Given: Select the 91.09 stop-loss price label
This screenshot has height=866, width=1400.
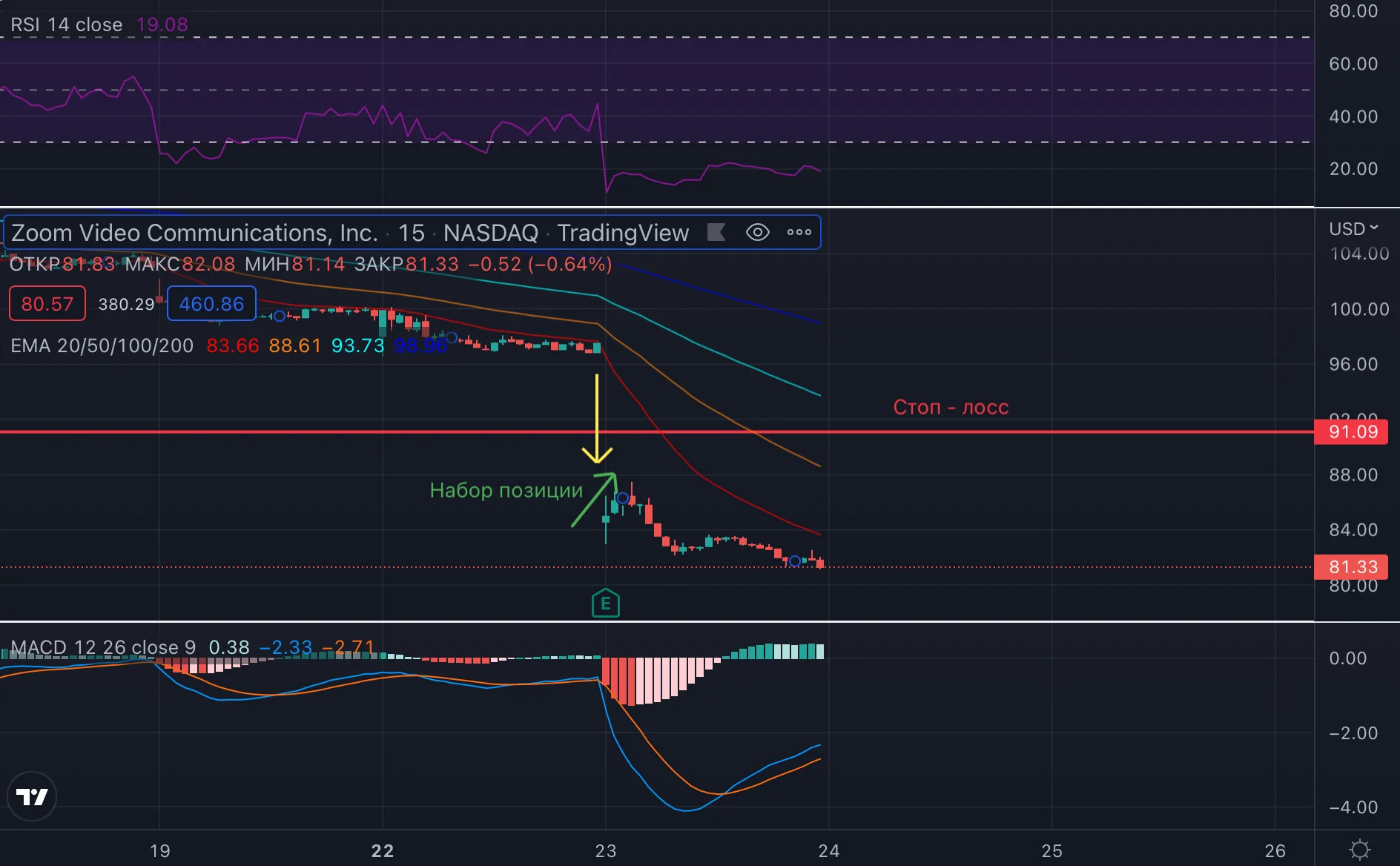Looking at the screenshot, I should (1351, 432).
